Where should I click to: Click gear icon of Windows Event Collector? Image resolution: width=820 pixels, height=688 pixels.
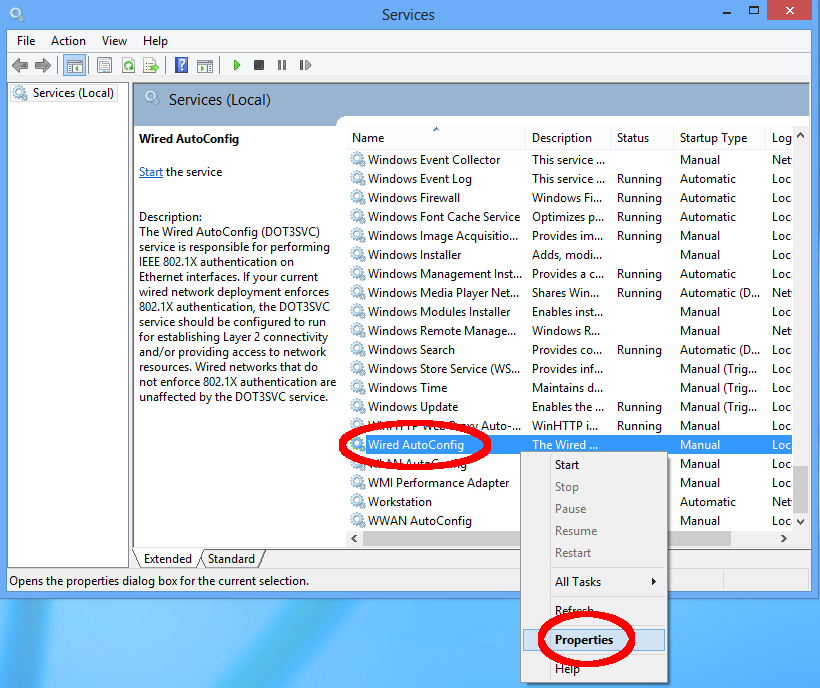pyautogui.click(x=358, y=159)
